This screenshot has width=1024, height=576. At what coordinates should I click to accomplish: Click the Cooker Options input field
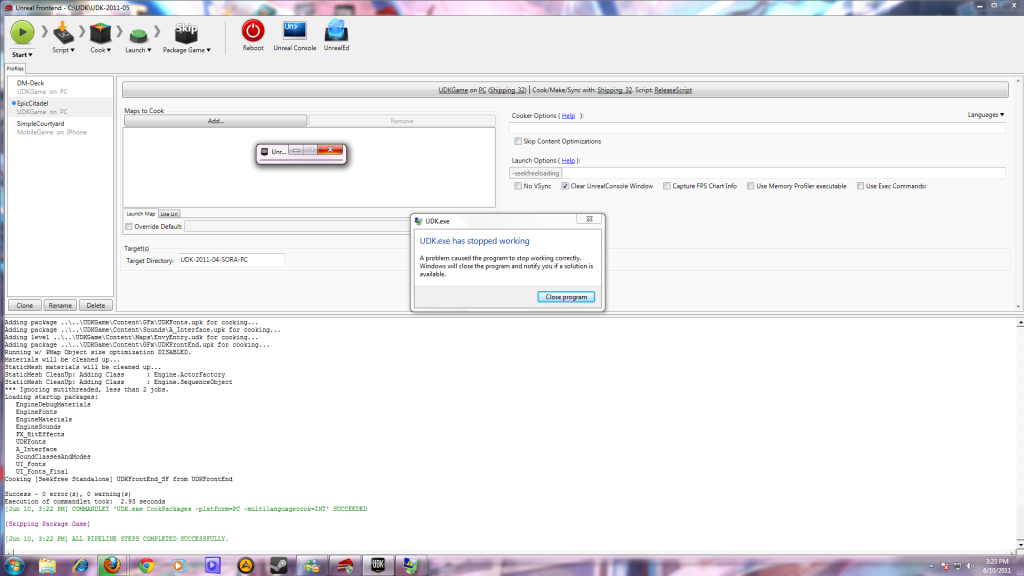click(758, 128)
